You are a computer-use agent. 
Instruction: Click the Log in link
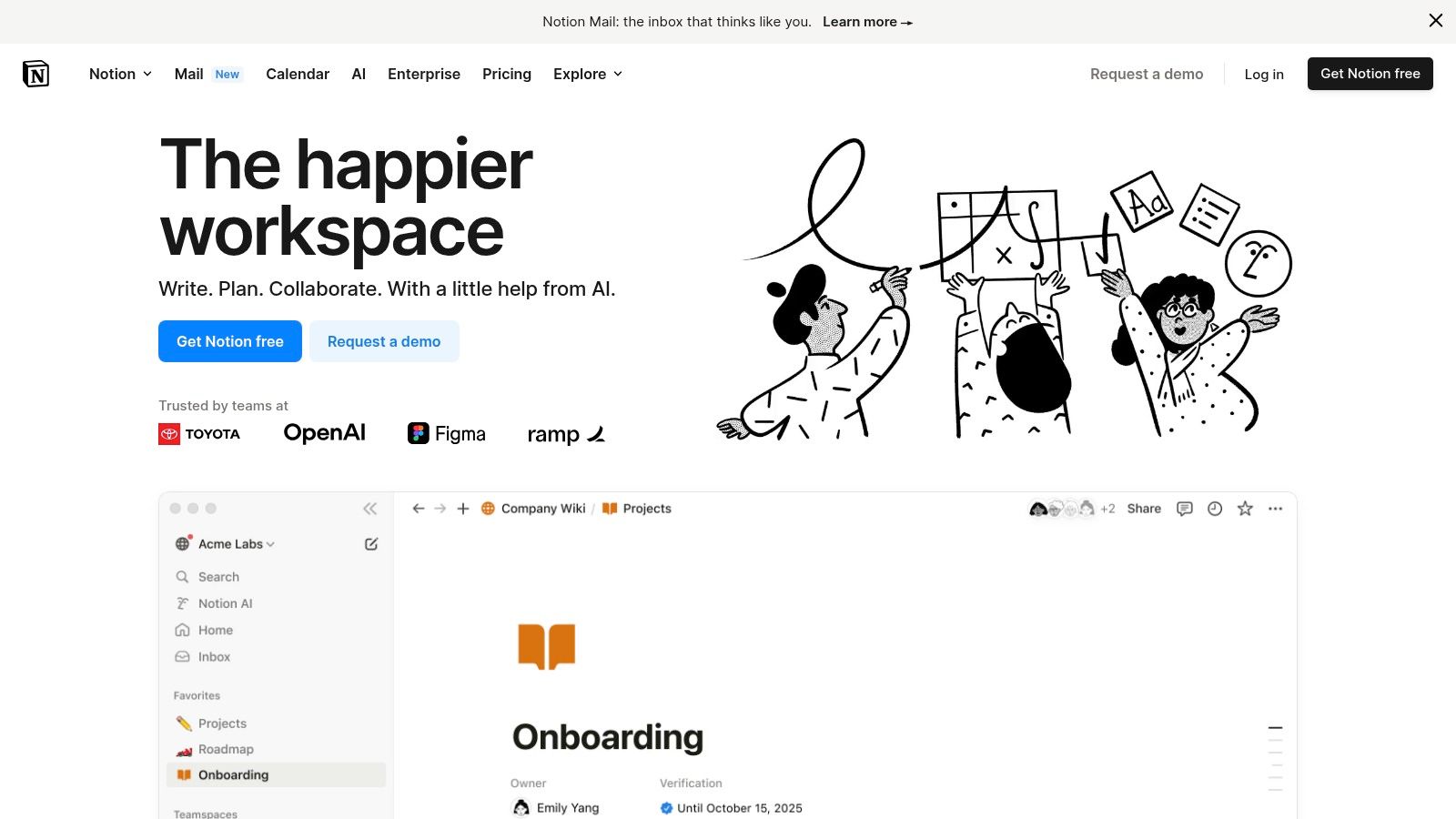click(x=1264, y=74)
